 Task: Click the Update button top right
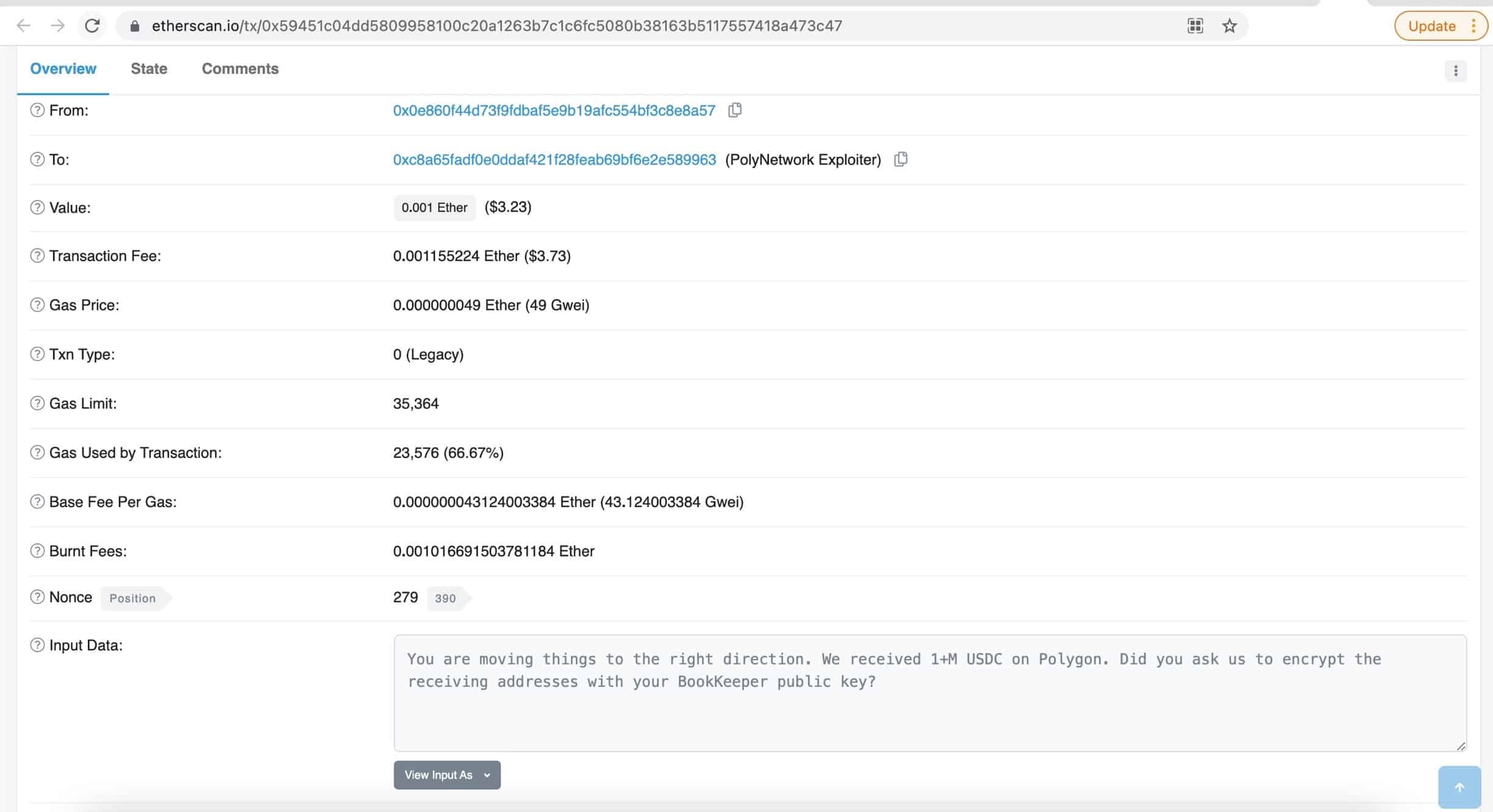(1430, 25)
